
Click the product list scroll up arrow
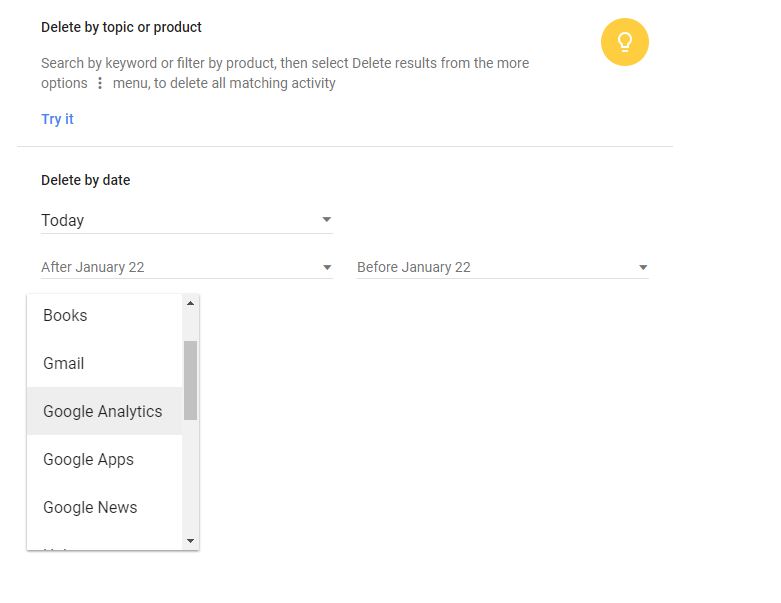(191, 303)
